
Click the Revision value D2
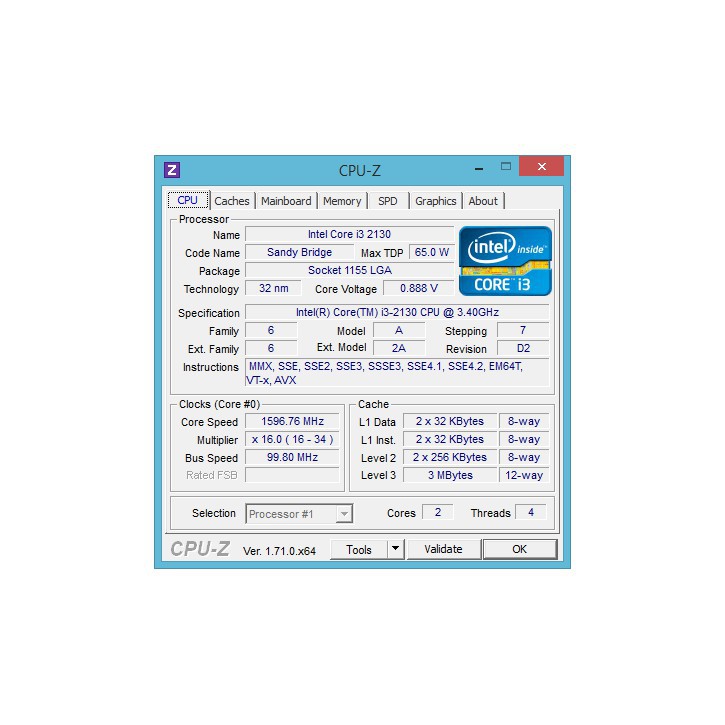(x=523, y=348)
